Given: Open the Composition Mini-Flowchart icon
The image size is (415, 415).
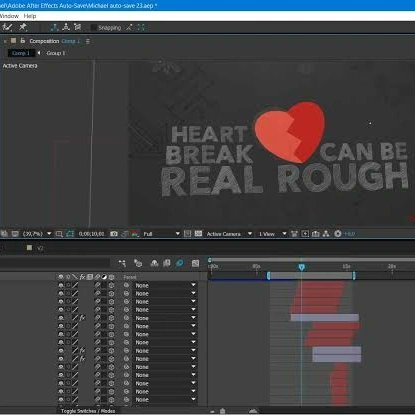Looking at the screenshot, I should (x=122, y=263).
